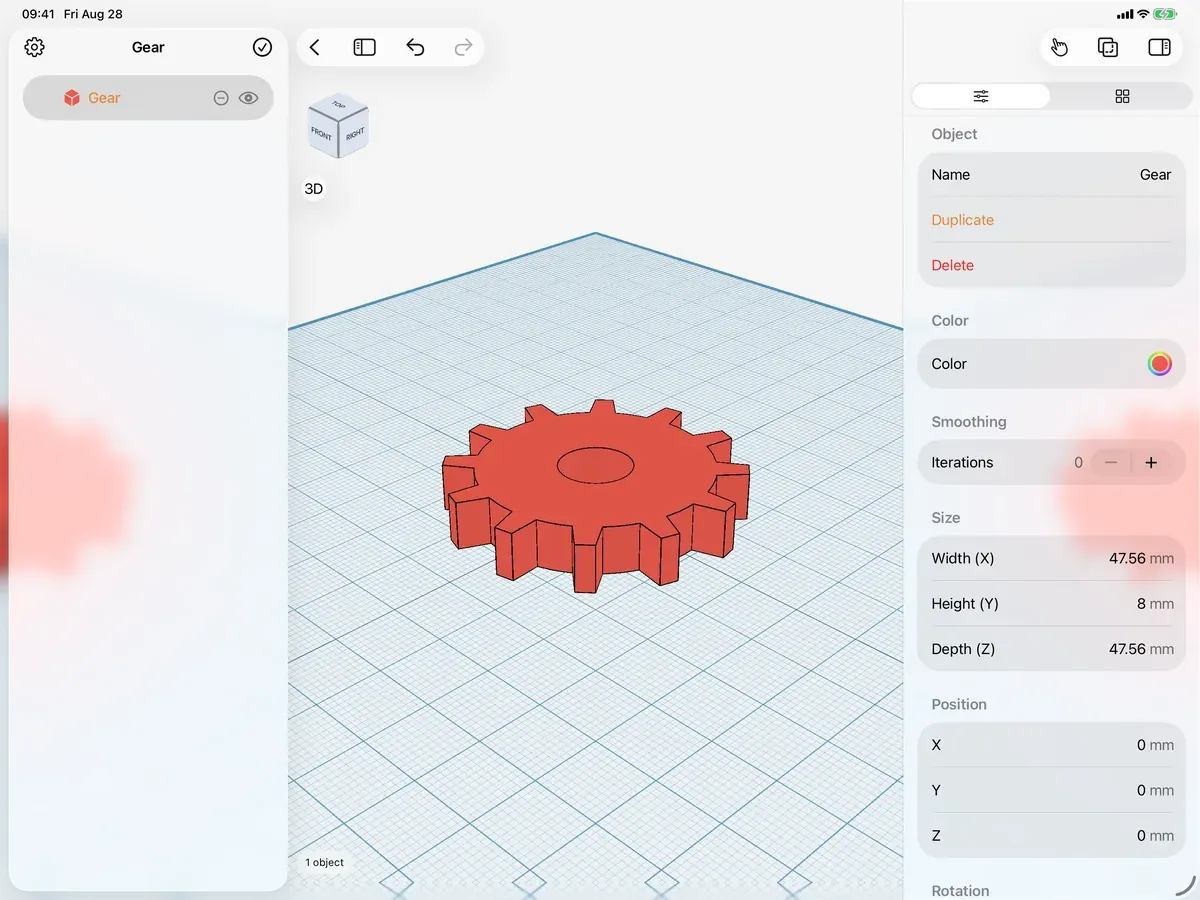Tap the Wi-Fi icon in status bar
This screenshot has height=900, width=1200.
(1143, 14)
